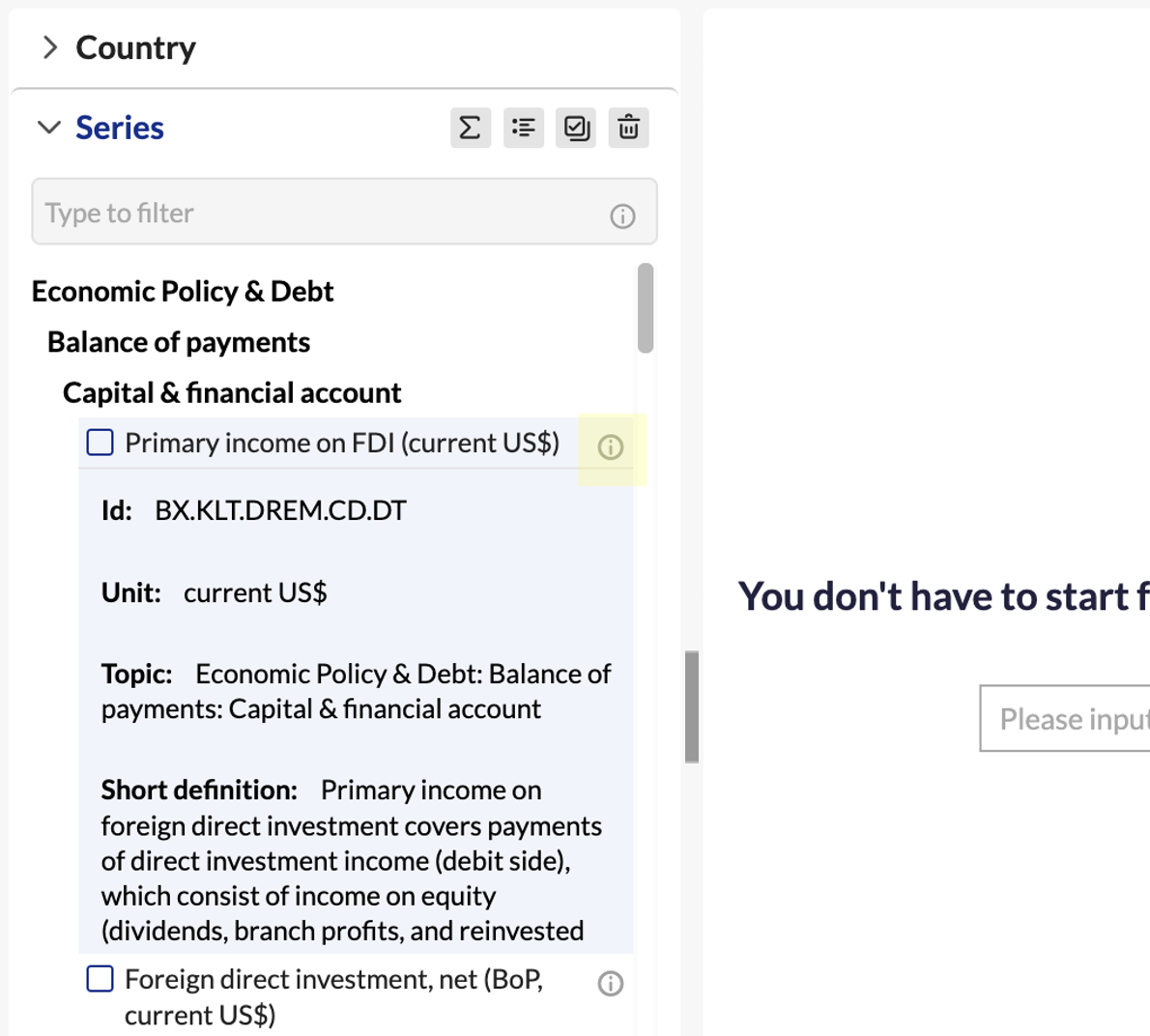Viewport: 1150px width, 1036px height.
Task: Click the Short definition paragraph
Action: 352,861
